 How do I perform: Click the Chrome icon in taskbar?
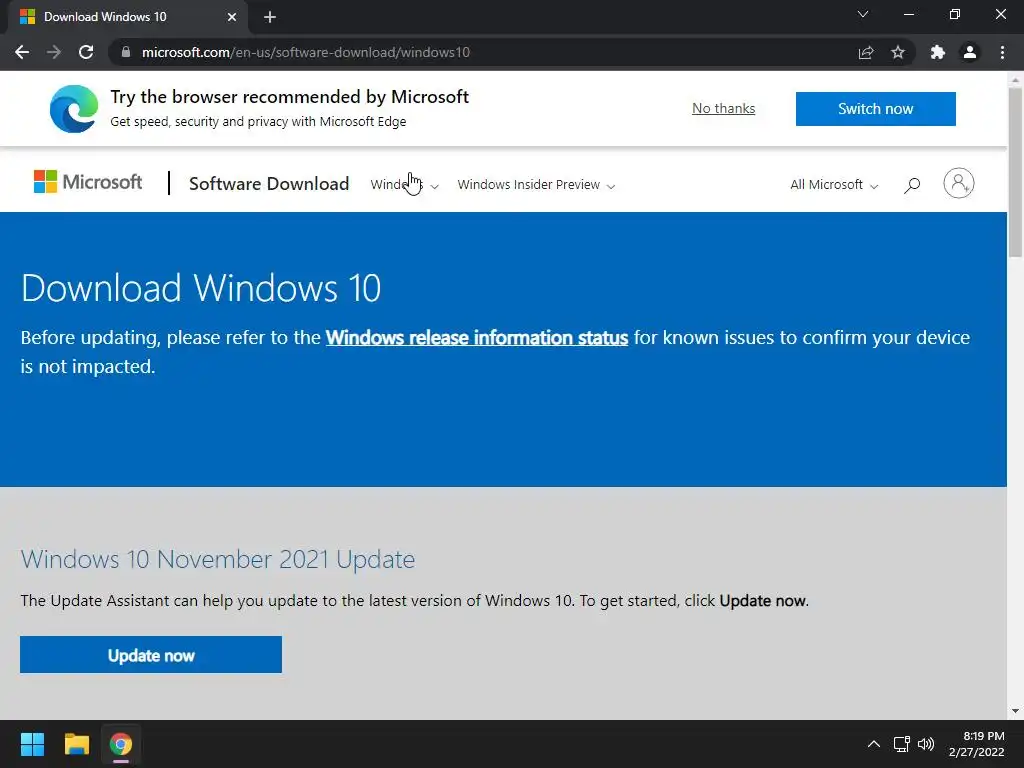click(121, 744)
